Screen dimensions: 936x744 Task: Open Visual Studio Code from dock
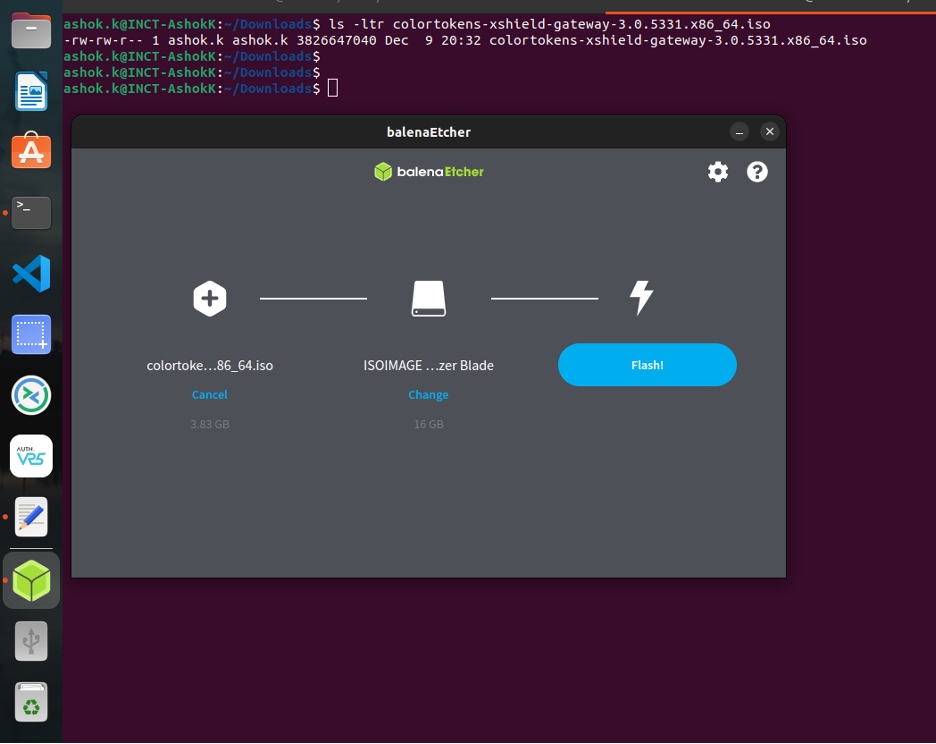[x=31, y=273]
